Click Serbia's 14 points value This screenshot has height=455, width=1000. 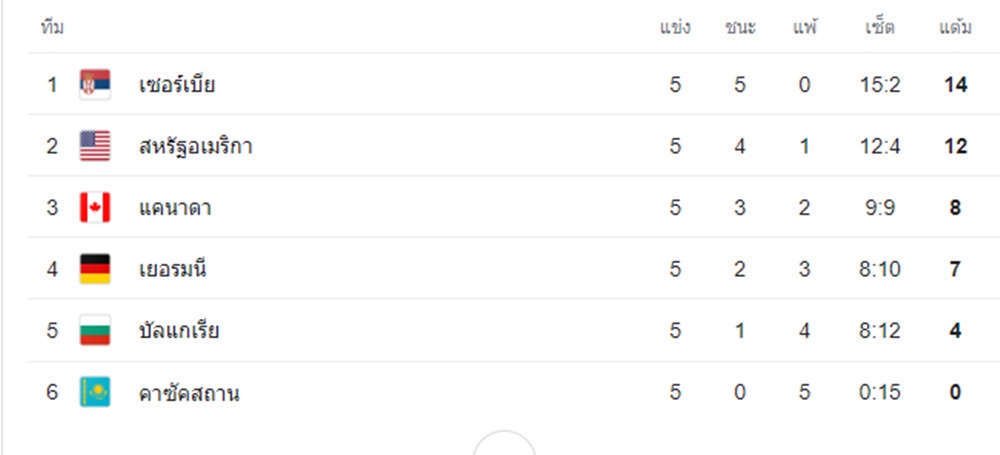tap(955, 85)
